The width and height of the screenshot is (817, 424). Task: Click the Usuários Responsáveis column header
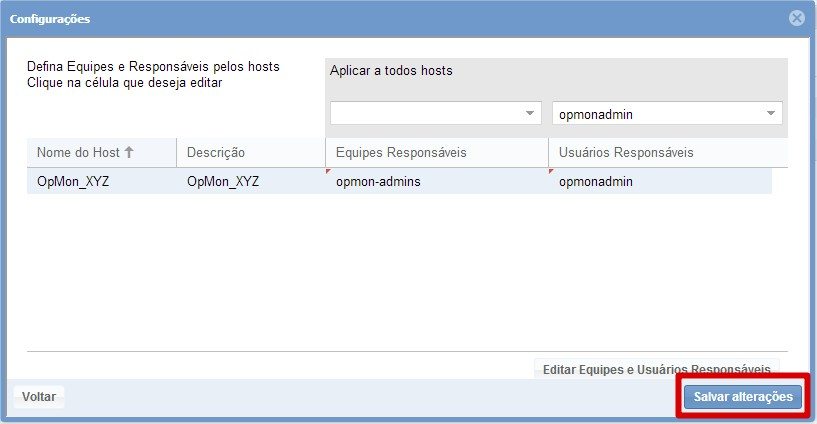point(626,153)
